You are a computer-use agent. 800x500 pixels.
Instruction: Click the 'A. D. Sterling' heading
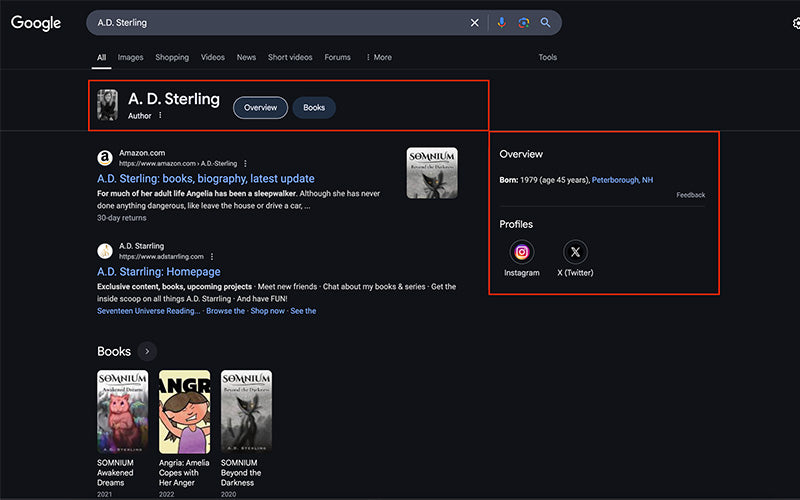(174, 99)
